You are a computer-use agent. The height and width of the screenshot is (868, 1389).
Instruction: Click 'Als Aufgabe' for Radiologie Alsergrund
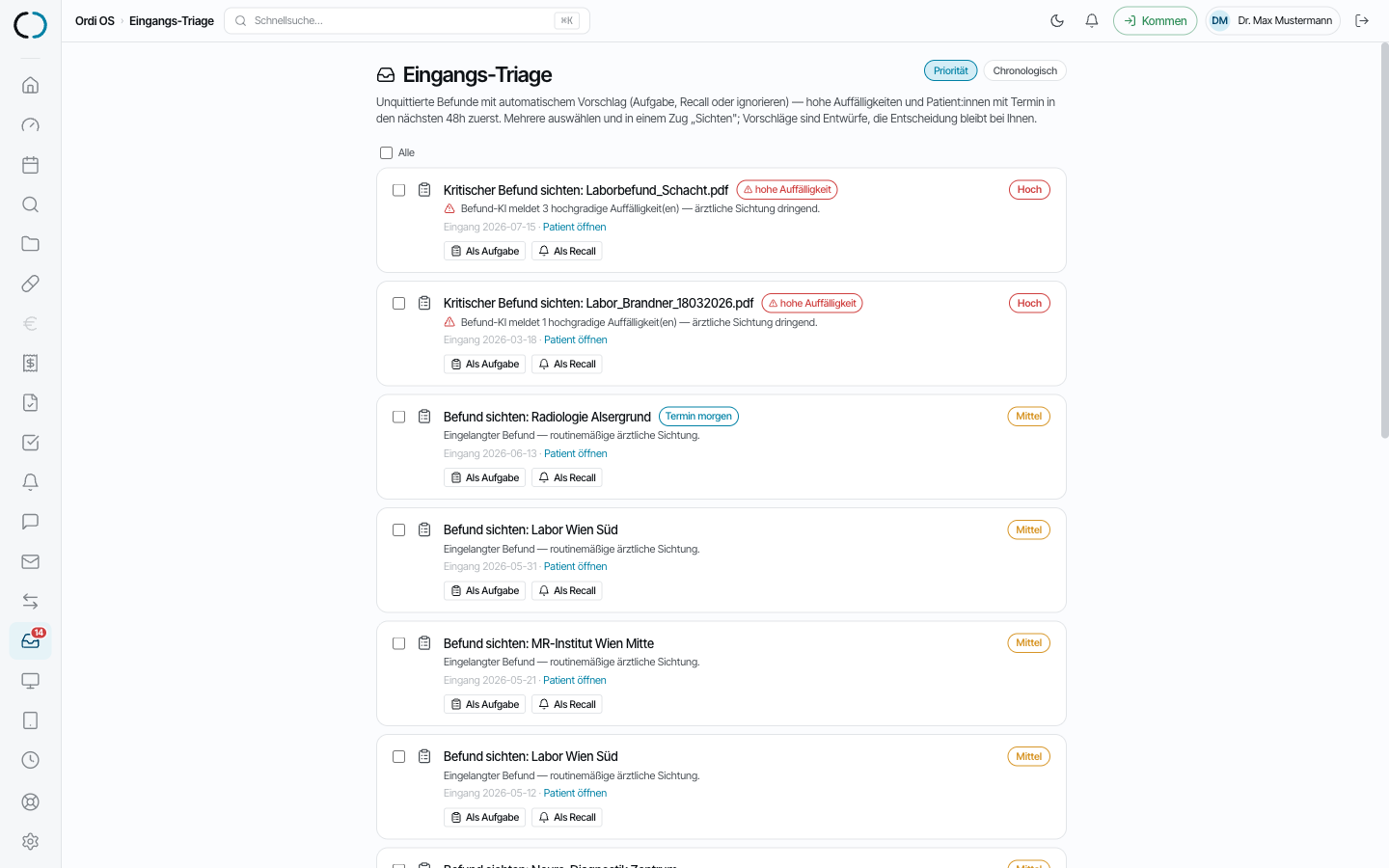pos(484,477)
